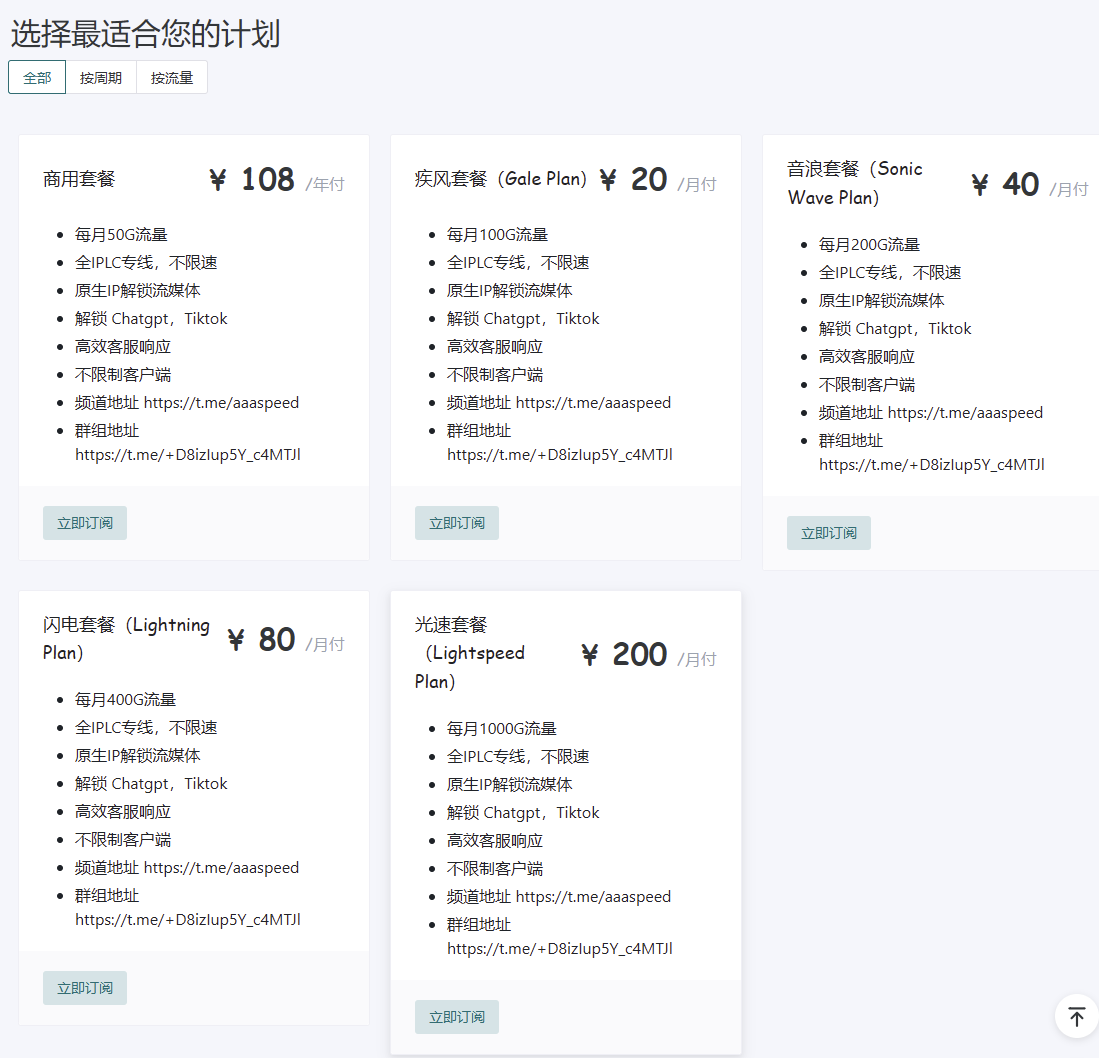Click 每月400G流量 in Lightning Plan
The height and width of the screenshot is (1058, 1099).
coord(125,699)
